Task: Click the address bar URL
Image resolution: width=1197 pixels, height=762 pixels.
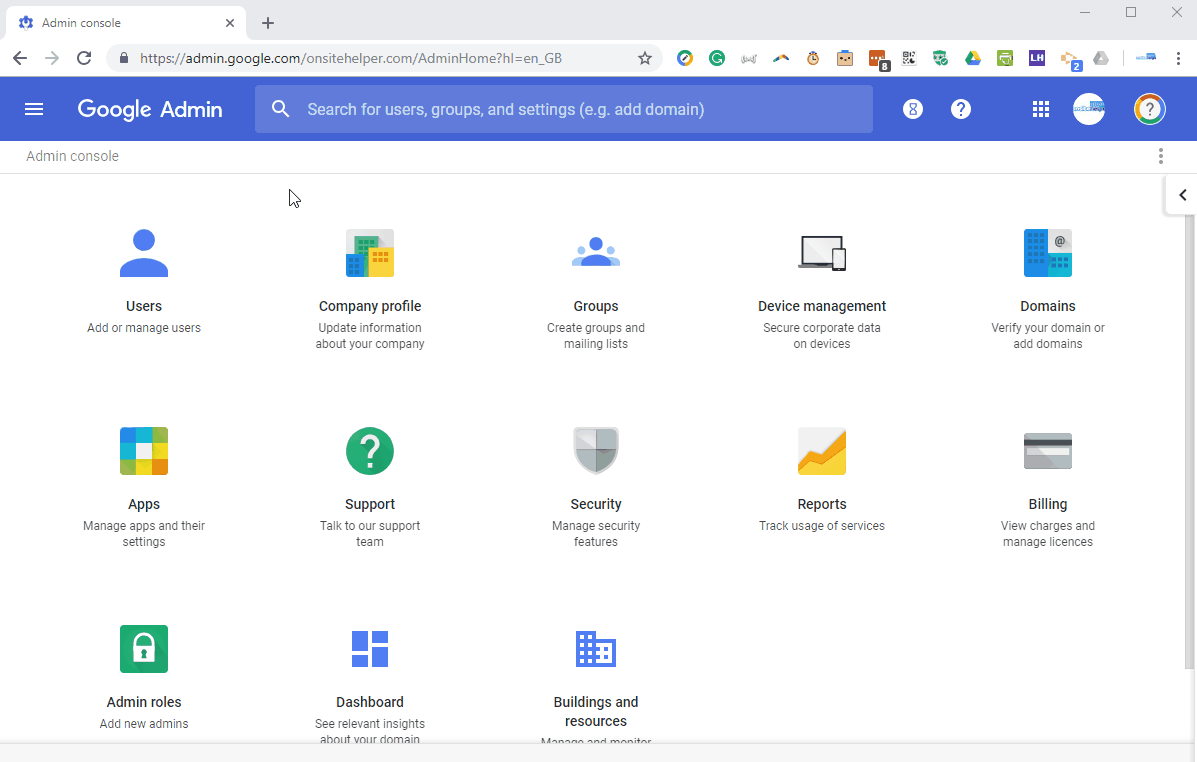Action: coord(350,58)
